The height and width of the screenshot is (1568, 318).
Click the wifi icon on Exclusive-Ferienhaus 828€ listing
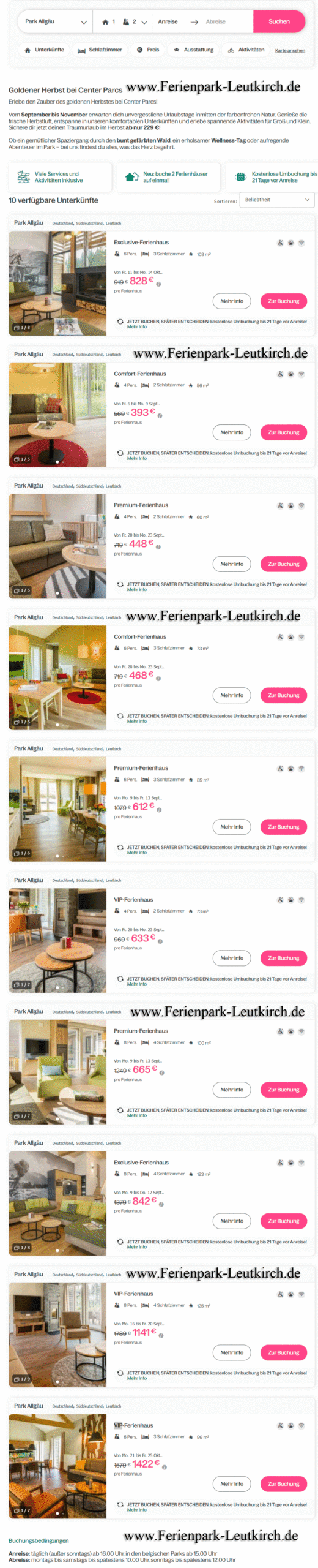click(x=301, y=243)
